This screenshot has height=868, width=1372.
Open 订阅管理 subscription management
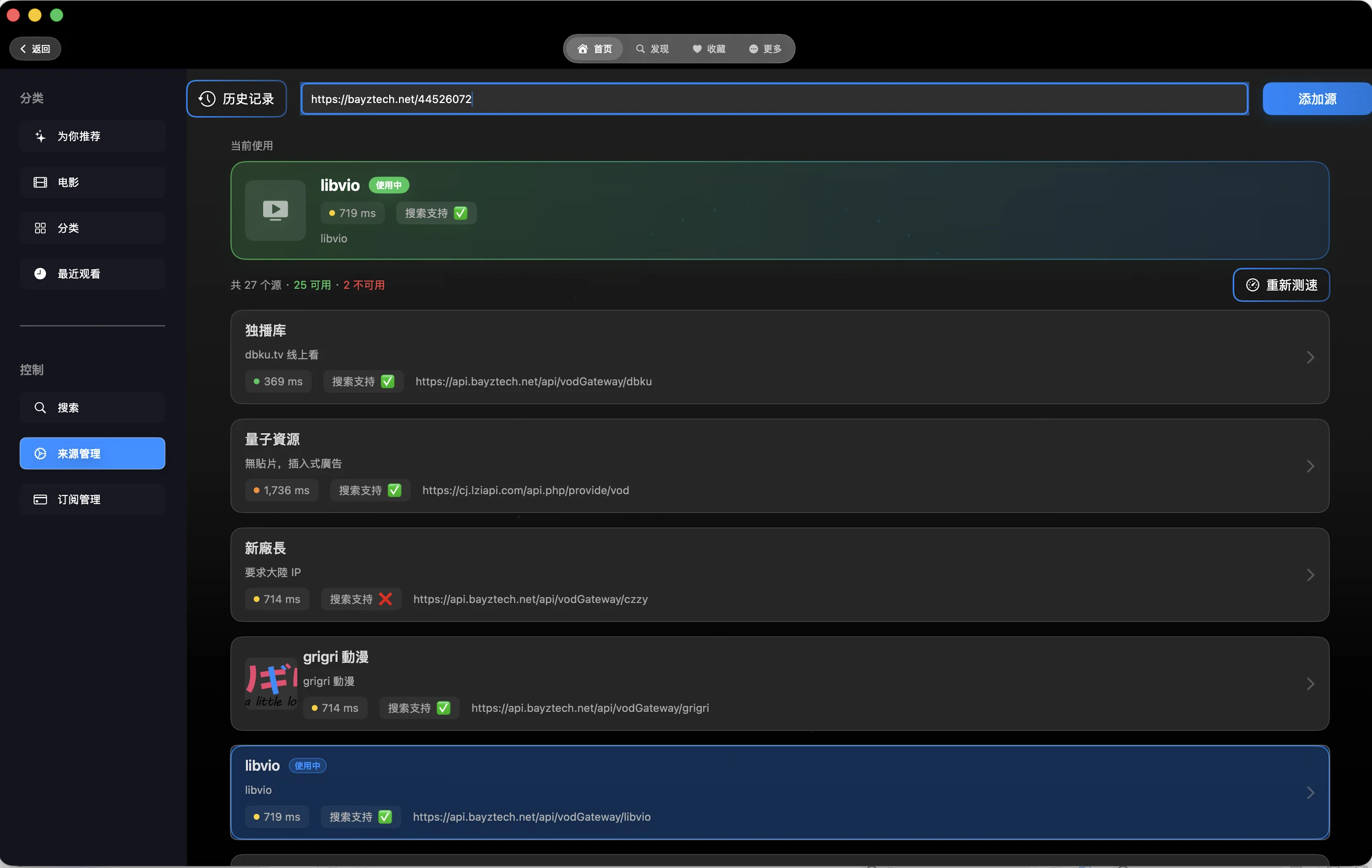point(92,500)
